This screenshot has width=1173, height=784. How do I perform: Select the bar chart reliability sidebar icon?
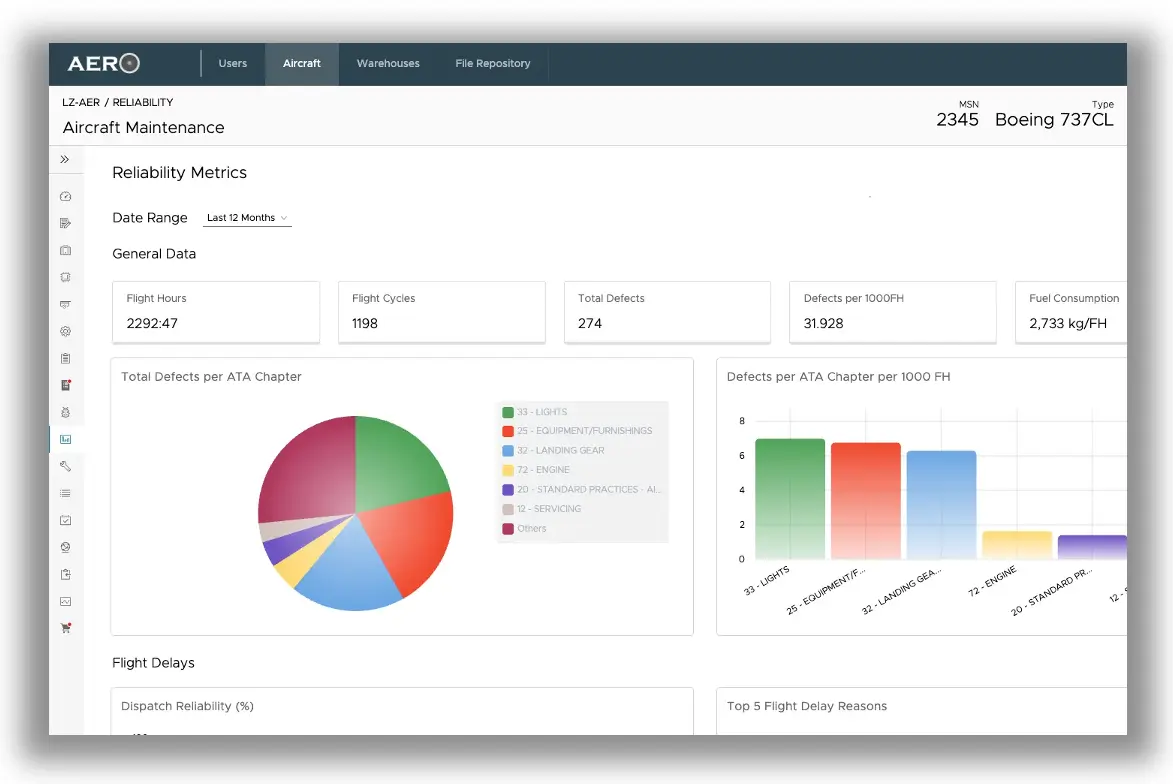pos(66,439)
